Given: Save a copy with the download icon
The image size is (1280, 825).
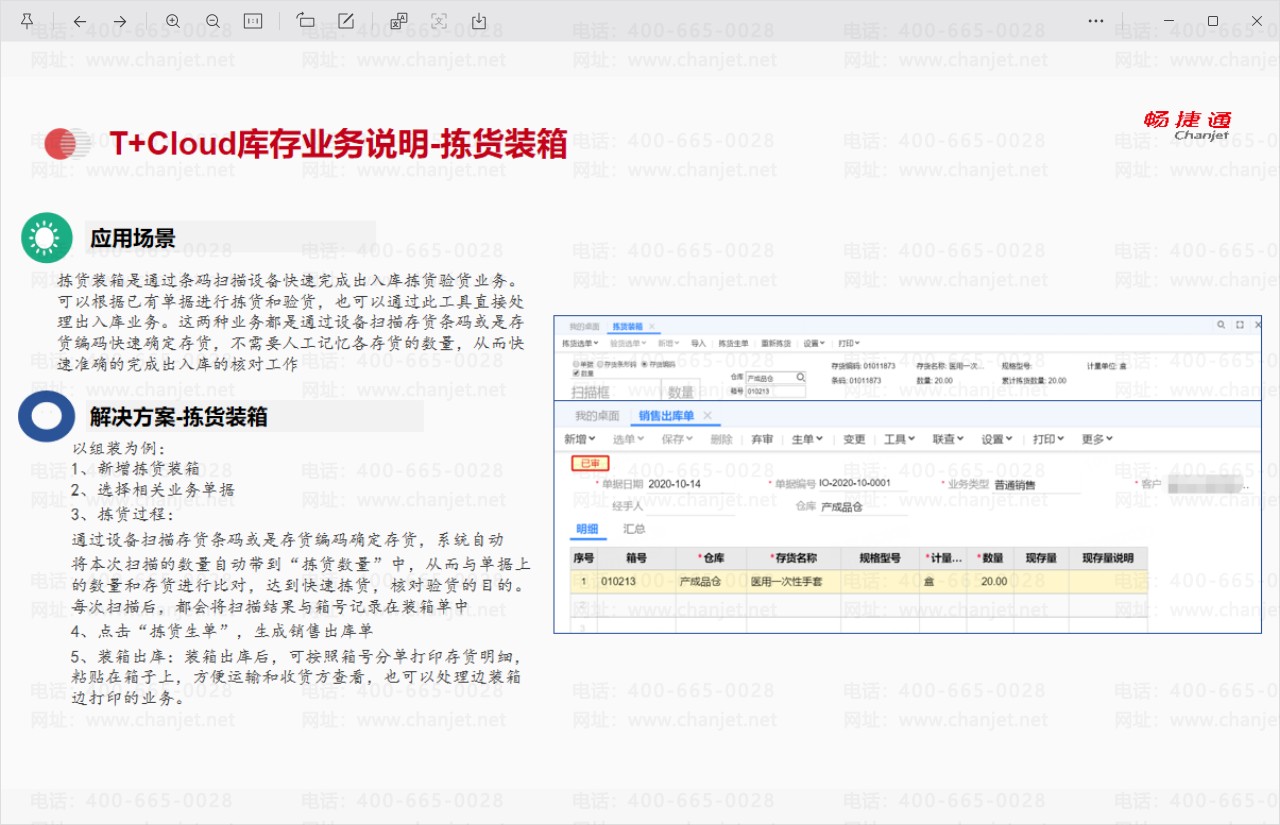Looking at the screenshot, I should (x=479, y=21).
